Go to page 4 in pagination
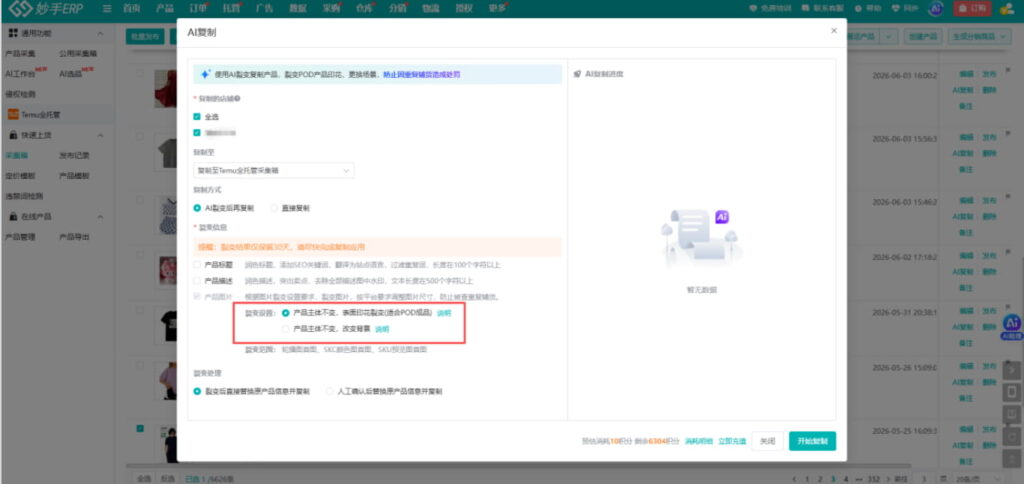This screenshot has height=484, width=1024. click(847, 478)
